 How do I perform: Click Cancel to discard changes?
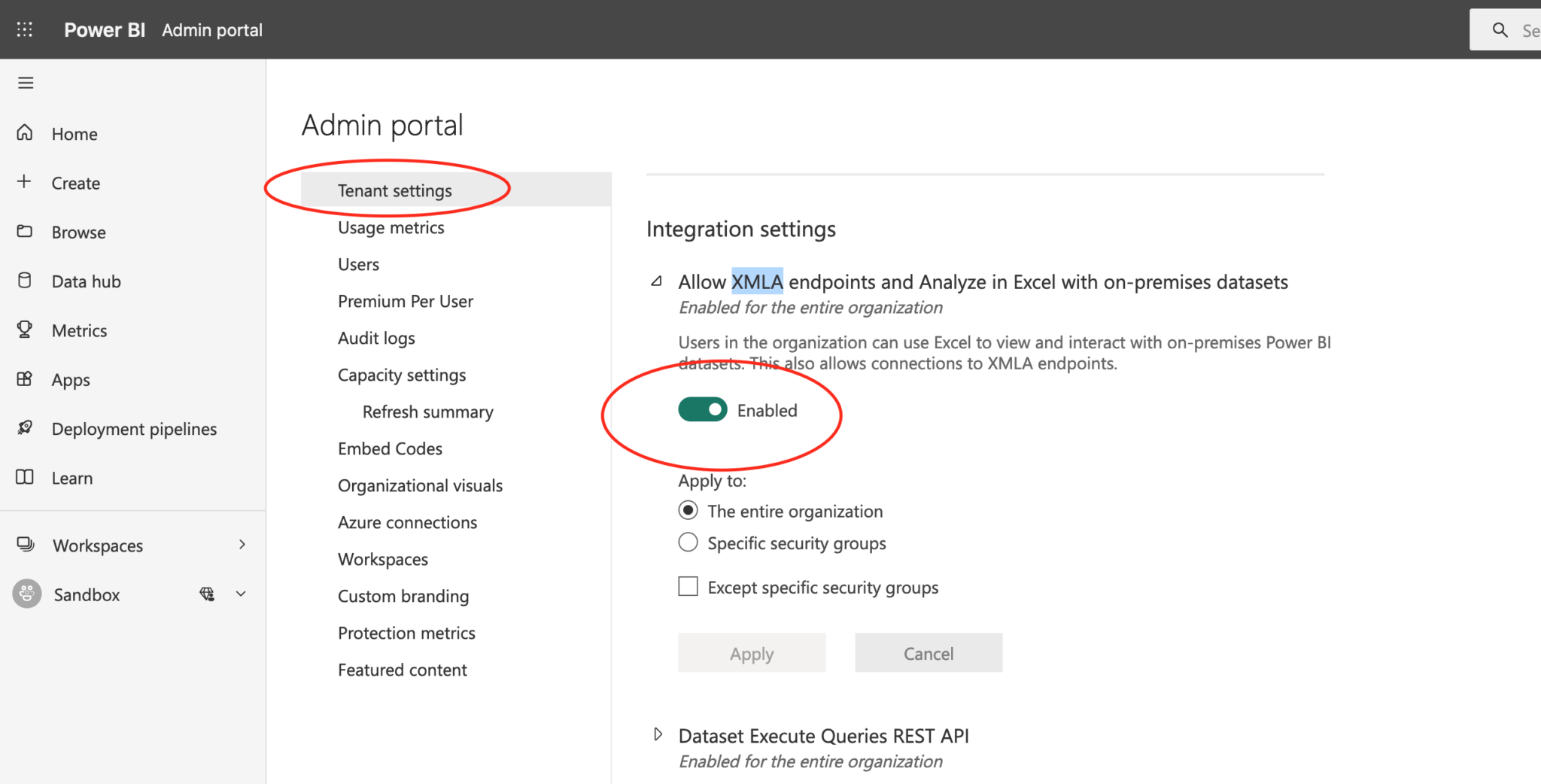[928, 652]
